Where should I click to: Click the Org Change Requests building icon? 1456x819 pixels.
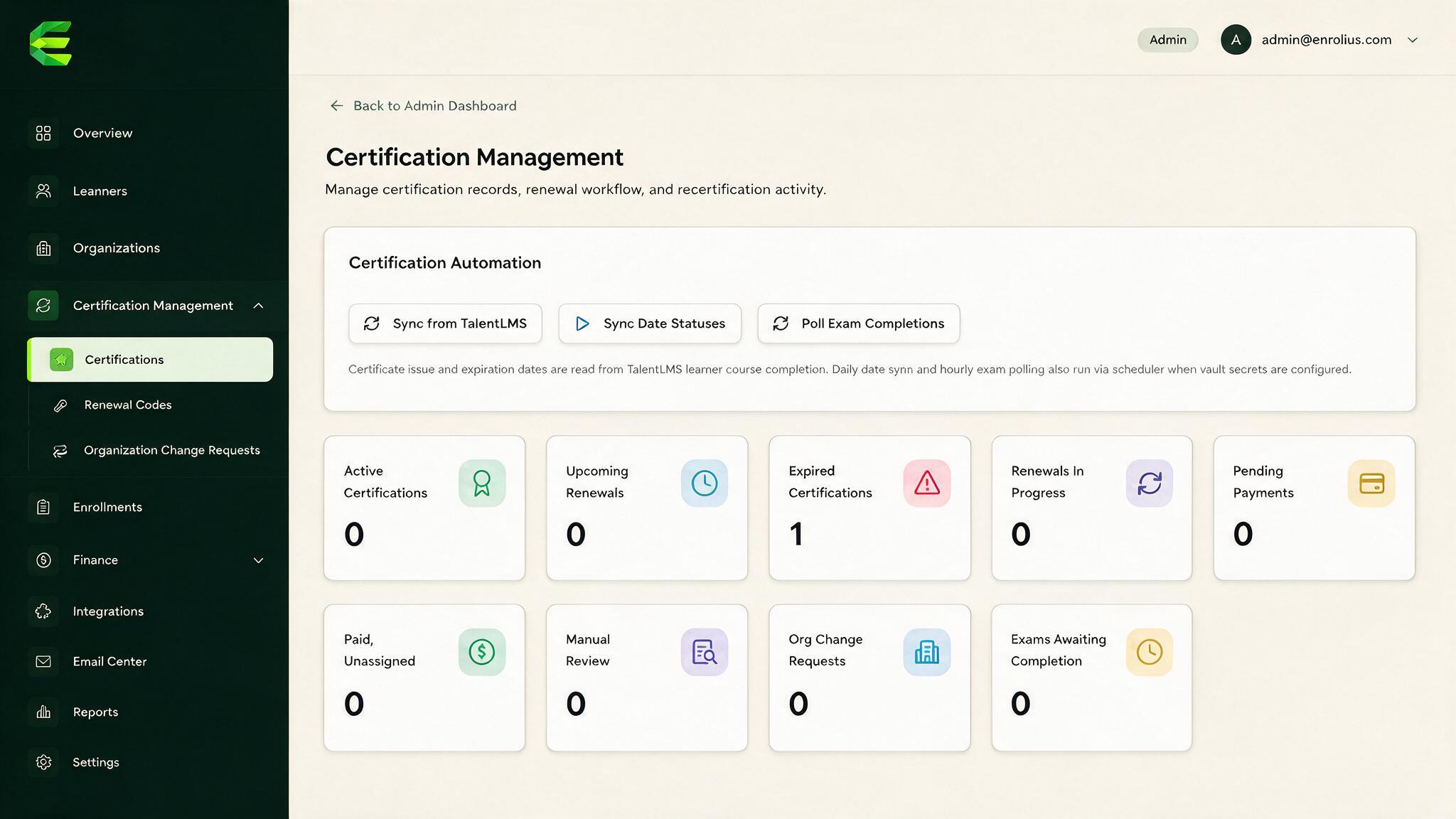point(927,652)
